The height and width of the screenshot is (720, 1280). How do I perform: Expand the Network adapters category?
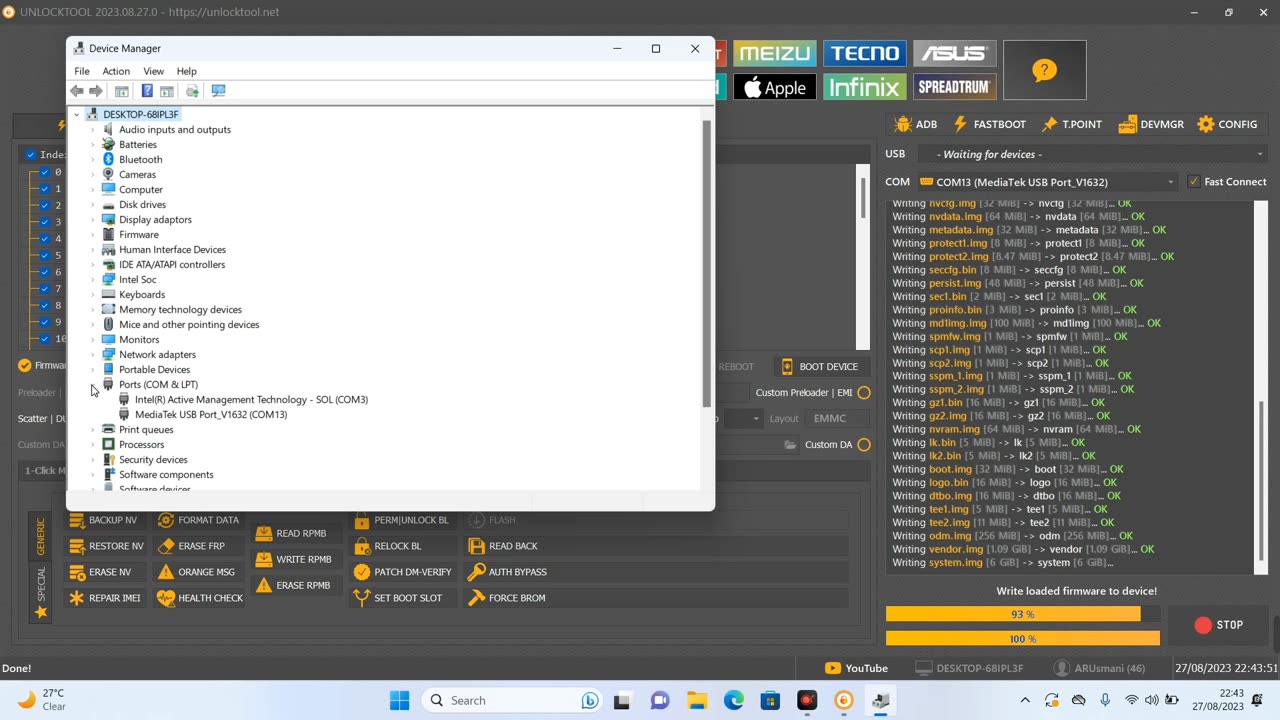click(x=93, y=355)
